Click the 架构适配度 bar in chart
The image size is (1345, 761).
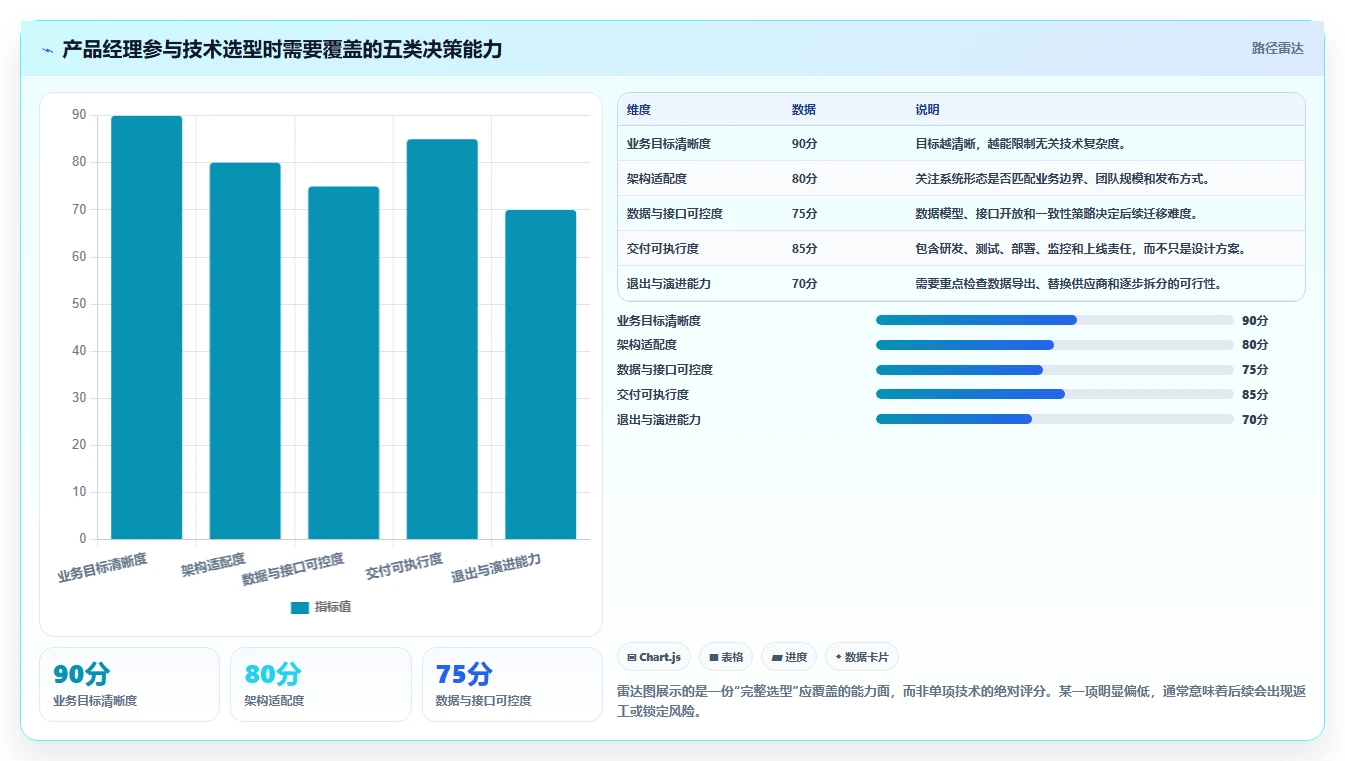(x=245, y=351)
